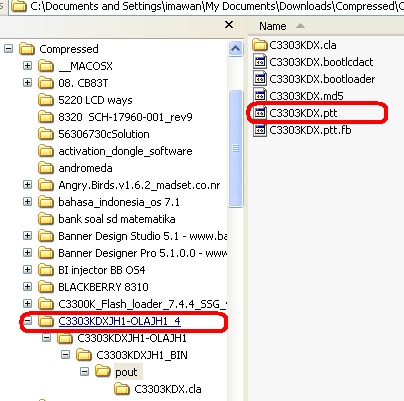Expand BI injector BB OS4 node

(28, 270)
